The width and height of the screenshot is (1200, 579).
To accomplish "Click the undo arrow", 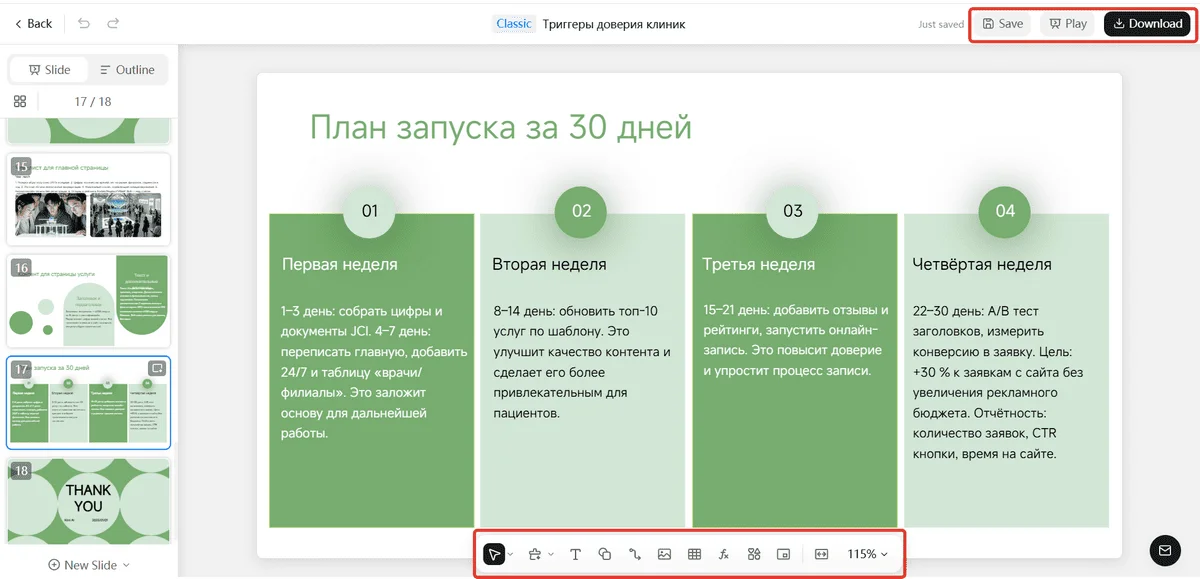I will click(83, 23).
